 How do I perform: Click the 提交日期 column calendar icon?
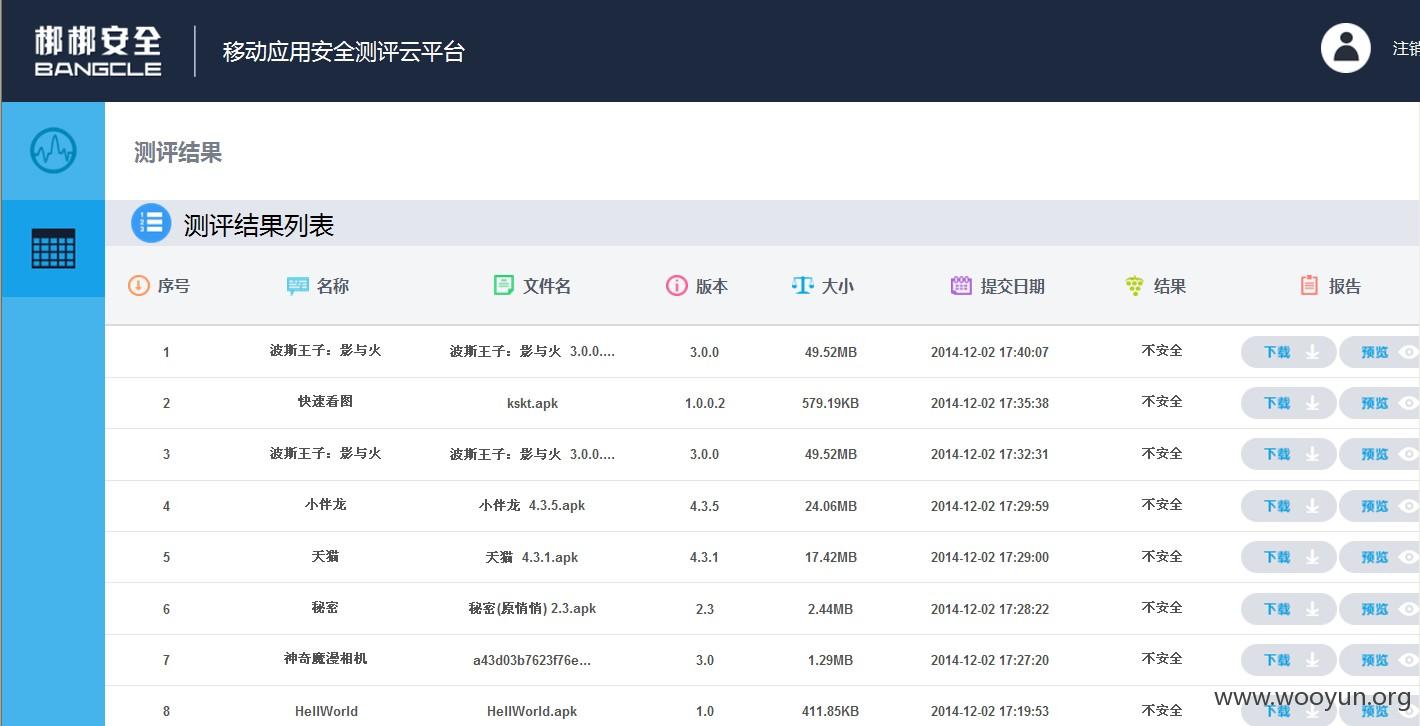tap(961, 286)
